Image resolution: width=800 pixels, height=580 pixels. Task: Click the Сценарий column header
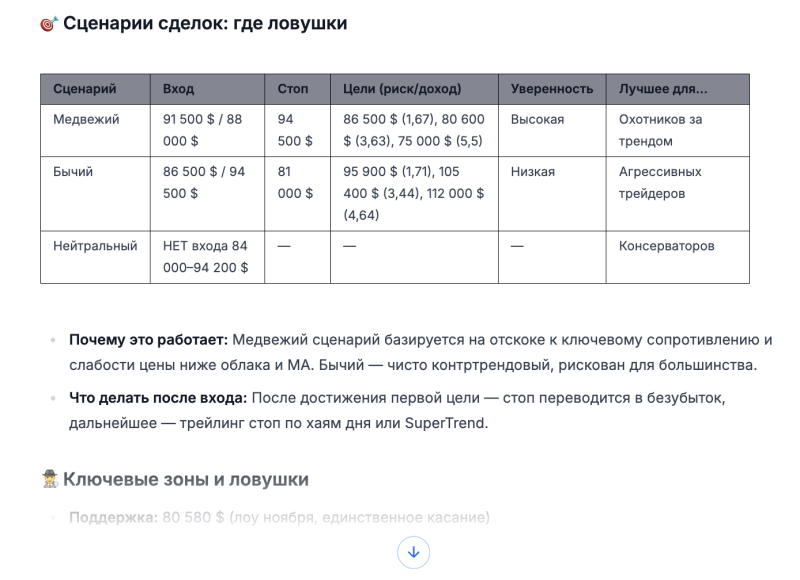pyautogui.click(x=85, y=89)
